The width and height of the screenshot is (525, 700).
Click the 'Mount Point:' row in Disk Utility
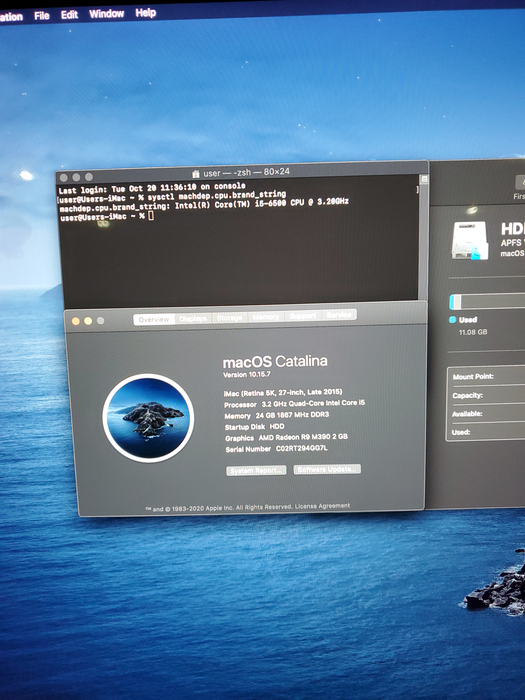coord(488,376)
